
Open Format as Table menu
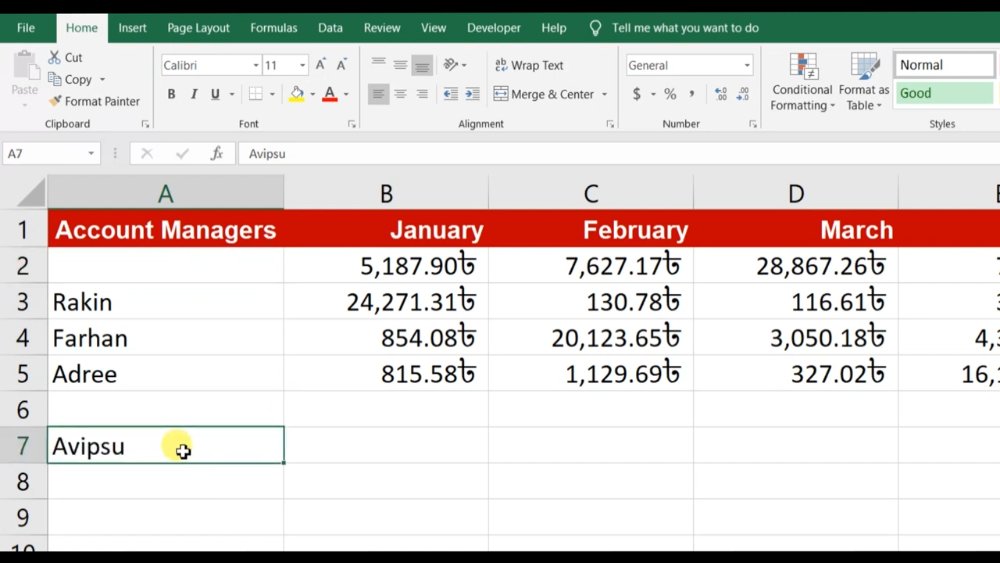(x=864, y=82)
